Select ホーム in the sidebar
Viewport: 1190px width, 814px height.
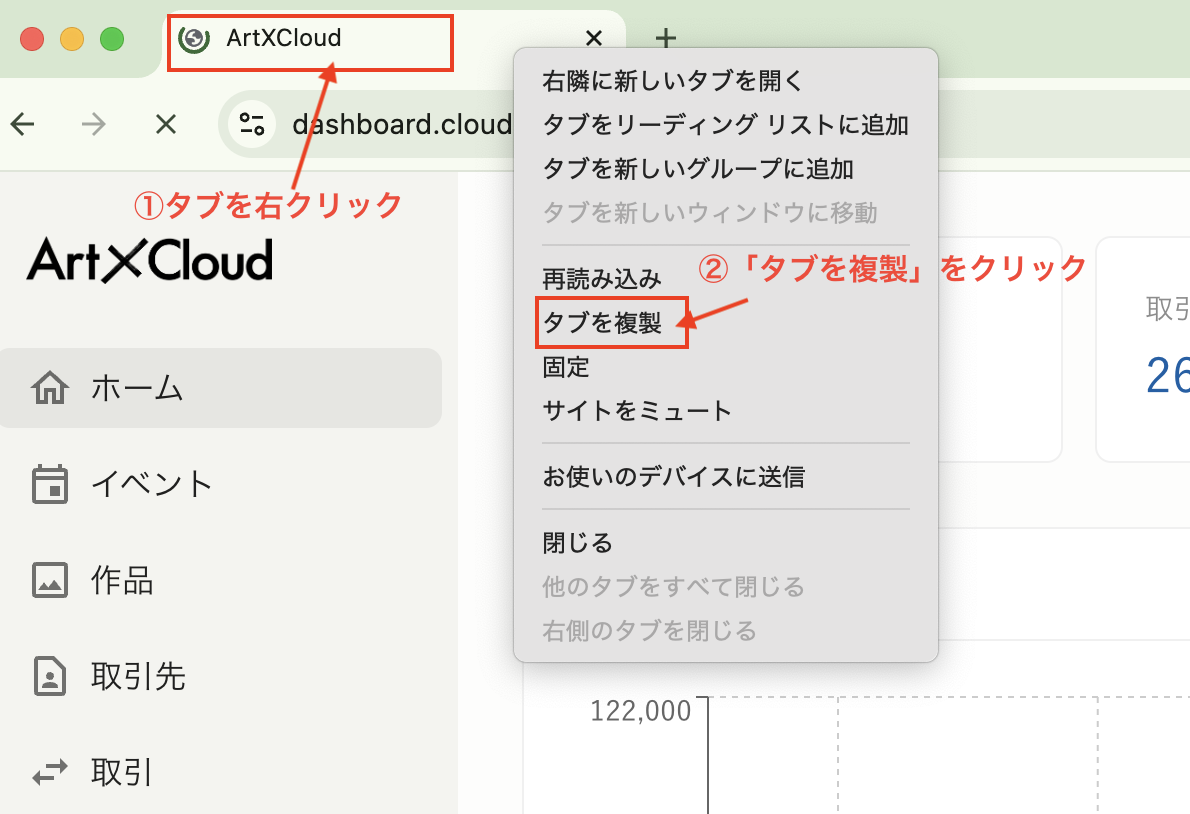coord(138,388)
